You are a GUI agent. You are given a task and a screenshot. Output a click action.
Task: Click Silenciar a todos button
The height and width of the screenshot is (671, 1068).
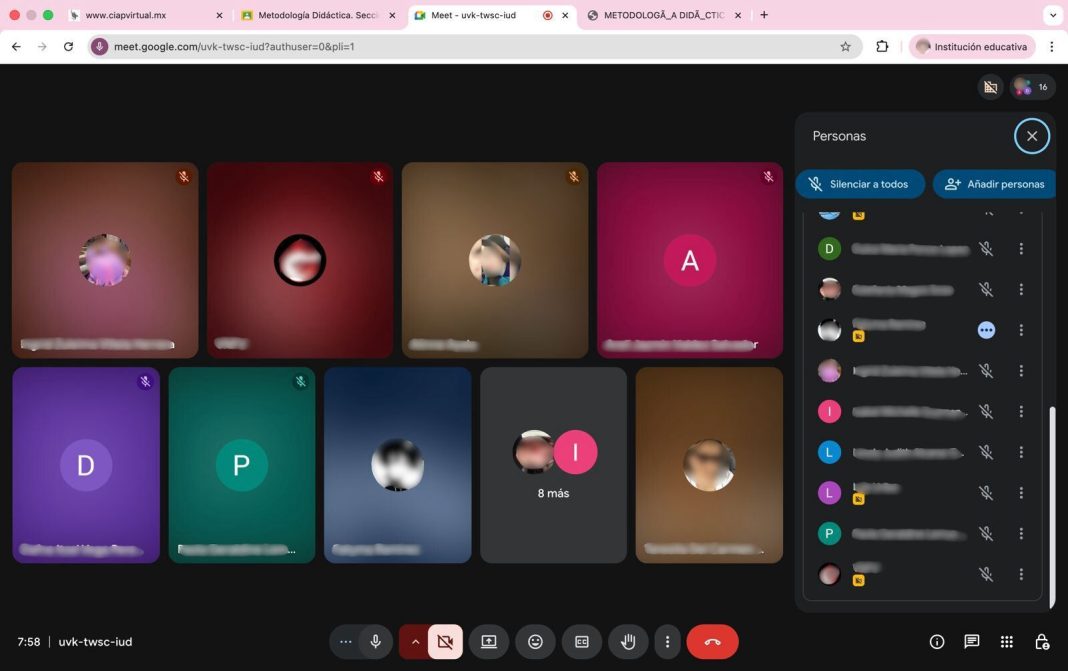(858, 184)
